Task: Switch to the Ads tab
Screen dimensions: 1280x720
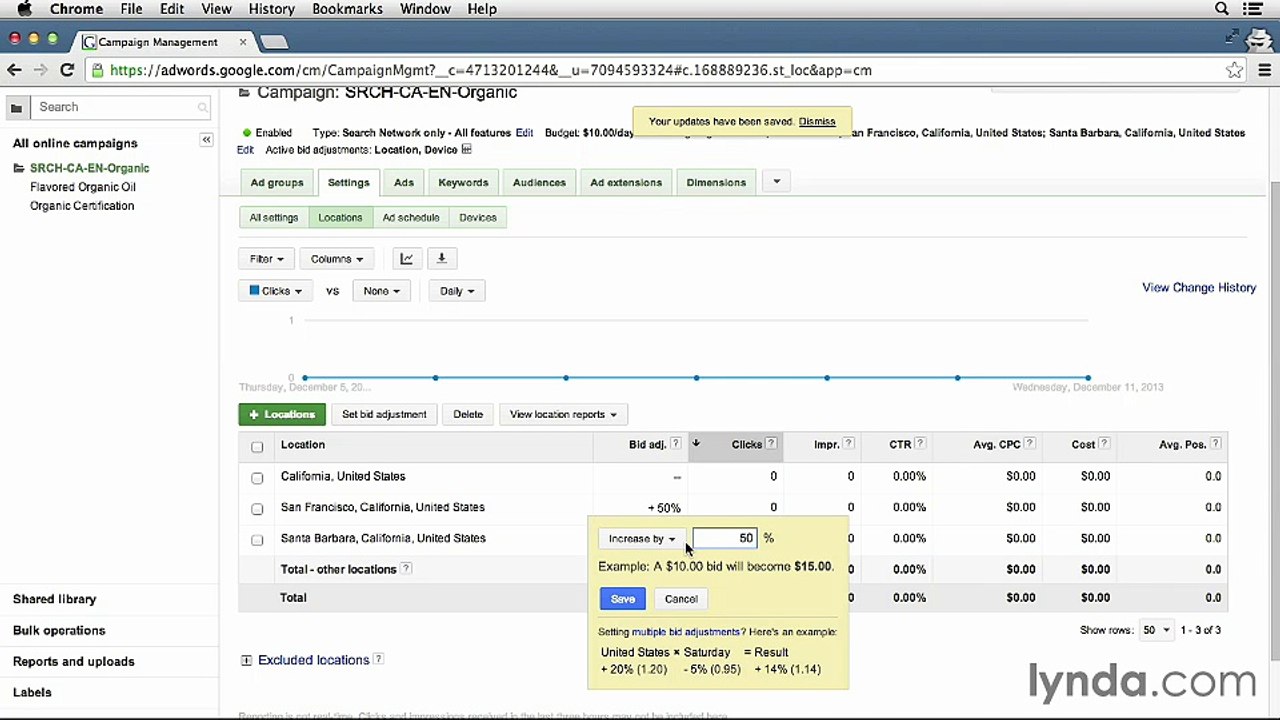Action: pyautogui.click(x=404, y=183)
